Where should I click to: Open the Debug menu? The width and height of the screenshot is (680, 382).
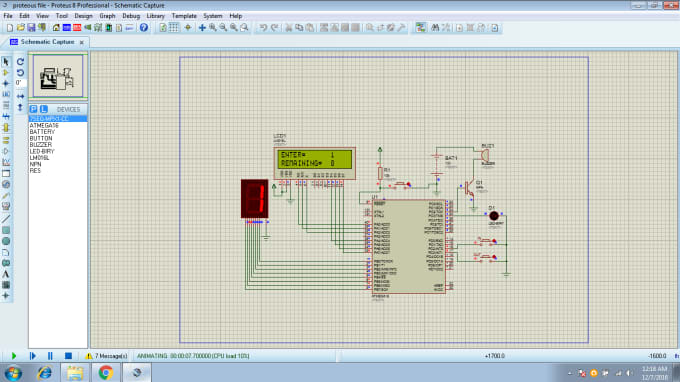coord(131,16)
